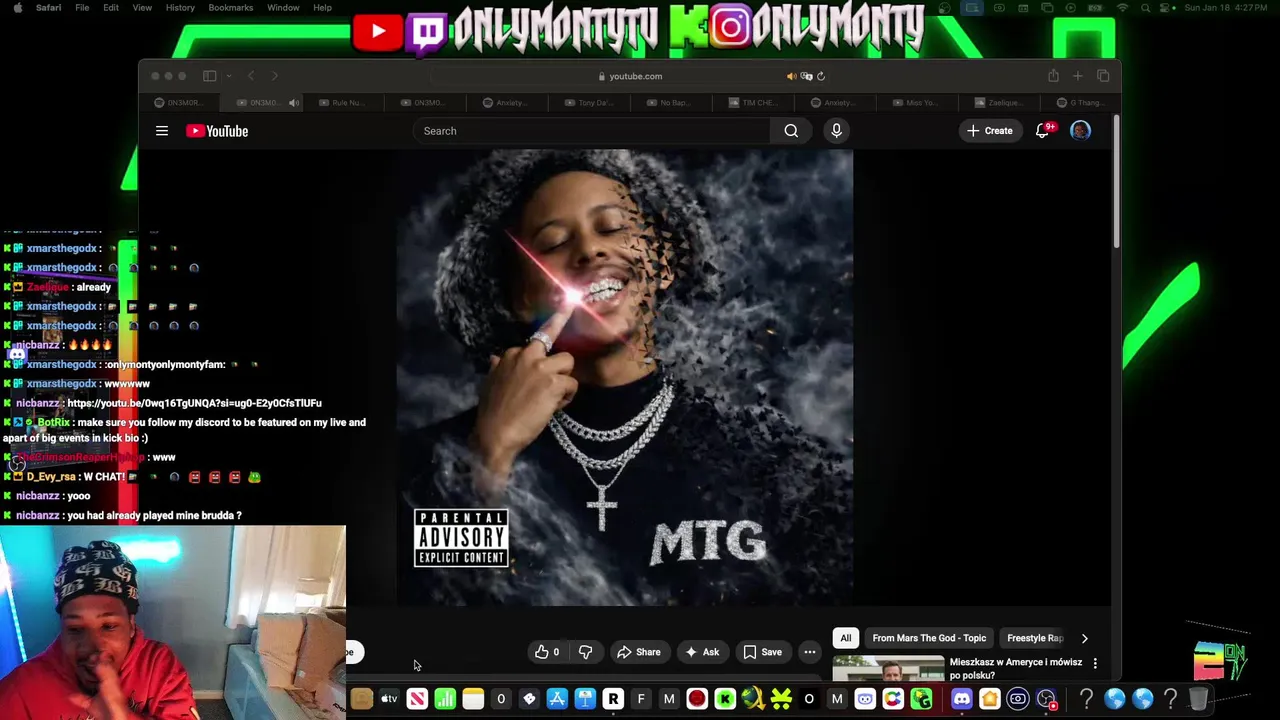Share the video

tap(638, 652)
